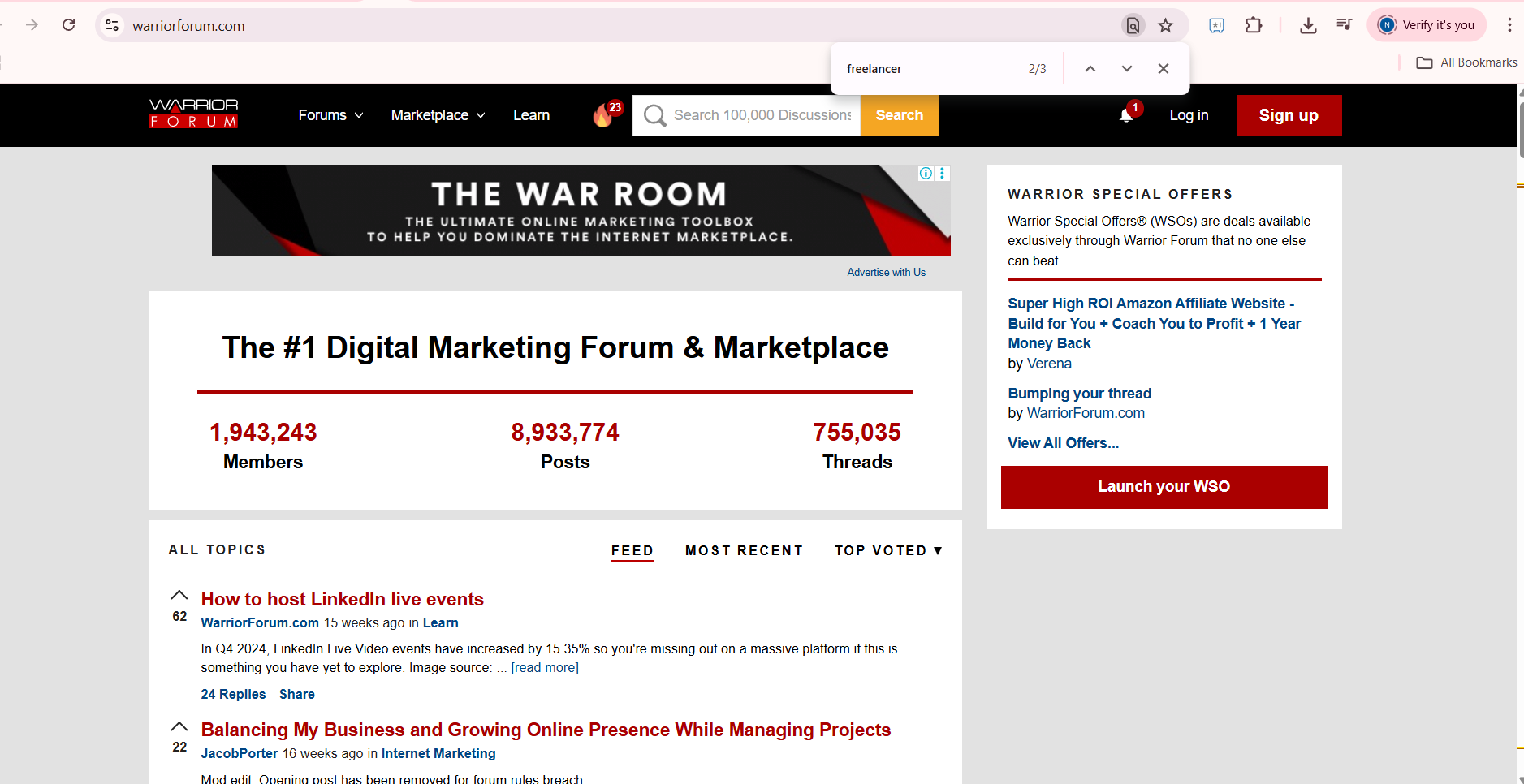Open the downloads icon in toolbar
Image resolution: width=1524 pixels, height=784 pixels.
pos(1308,25)
